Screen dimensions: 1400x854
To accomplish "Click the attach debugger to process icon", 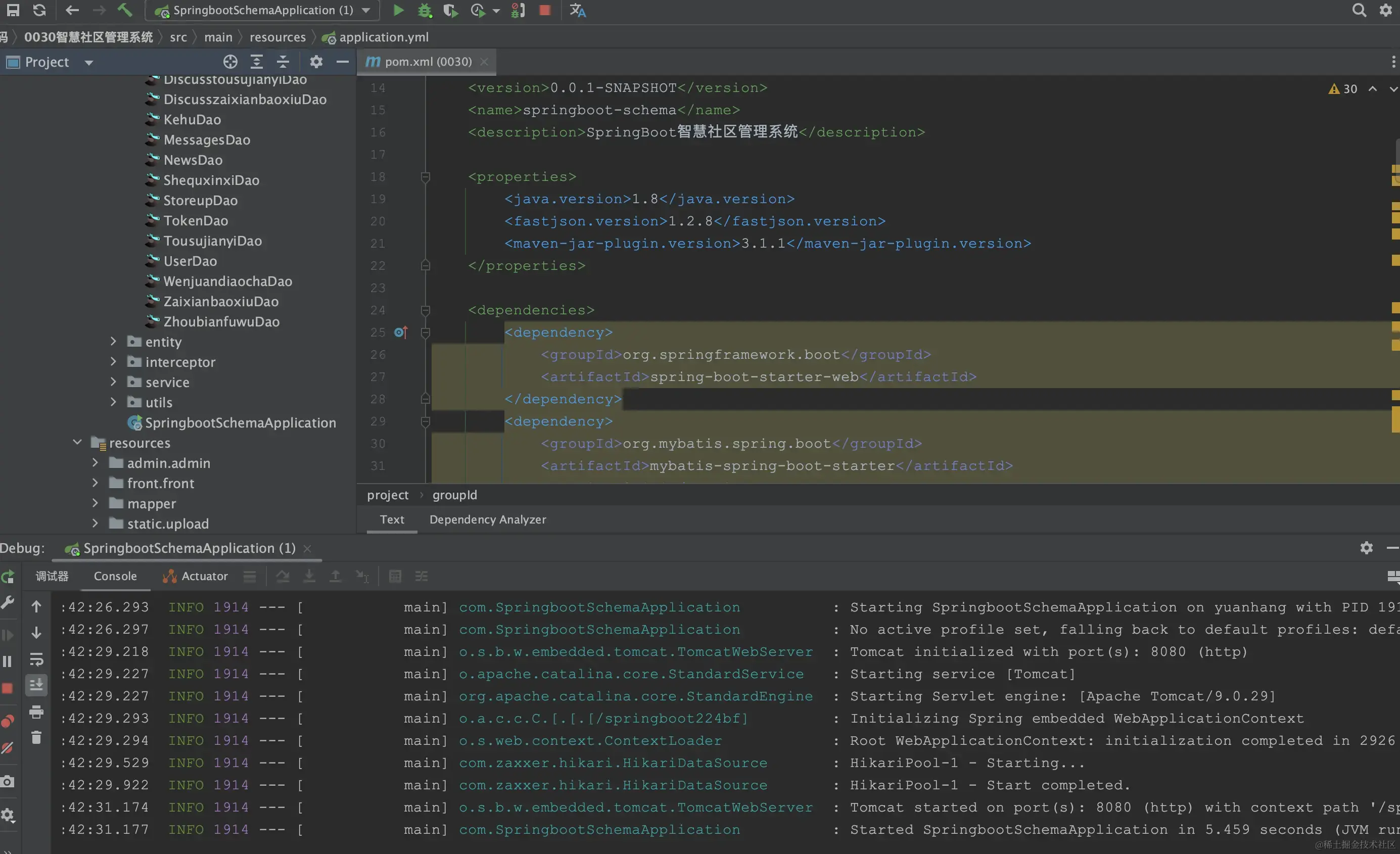I will click(x=518, y=10).
